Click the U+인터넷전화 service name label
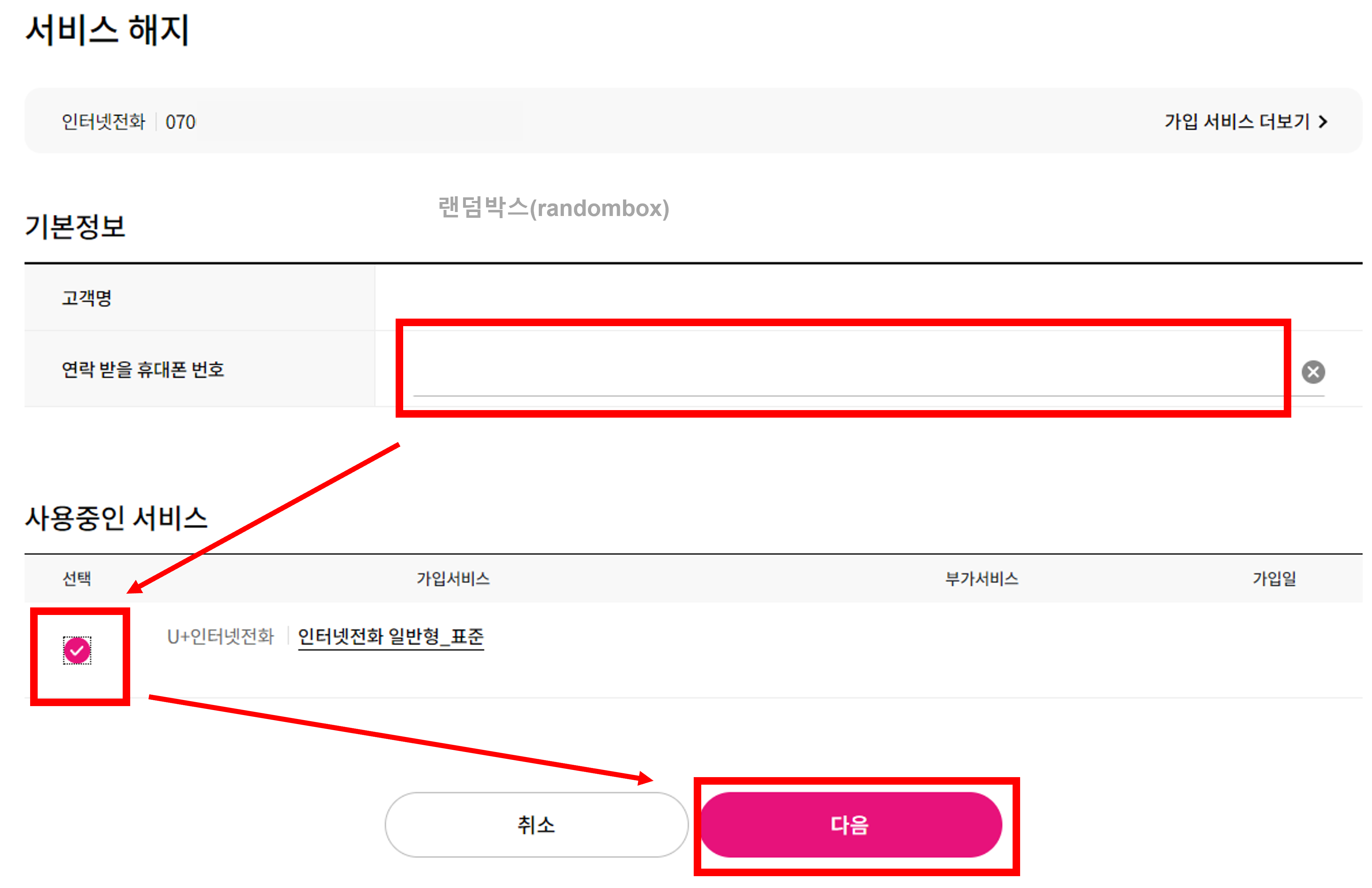Image resolution: width=1372 pixels, height=888 pixels. (x=221, y=636)
